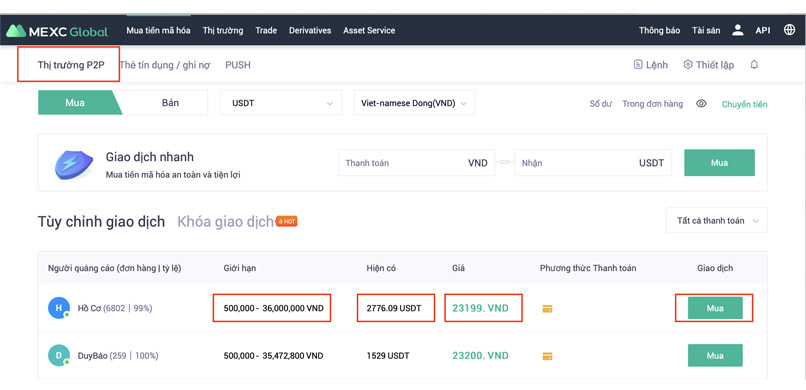Click the Giao dịch nhanh shield icon
The image size is (806, 390).
coord(74,164)
